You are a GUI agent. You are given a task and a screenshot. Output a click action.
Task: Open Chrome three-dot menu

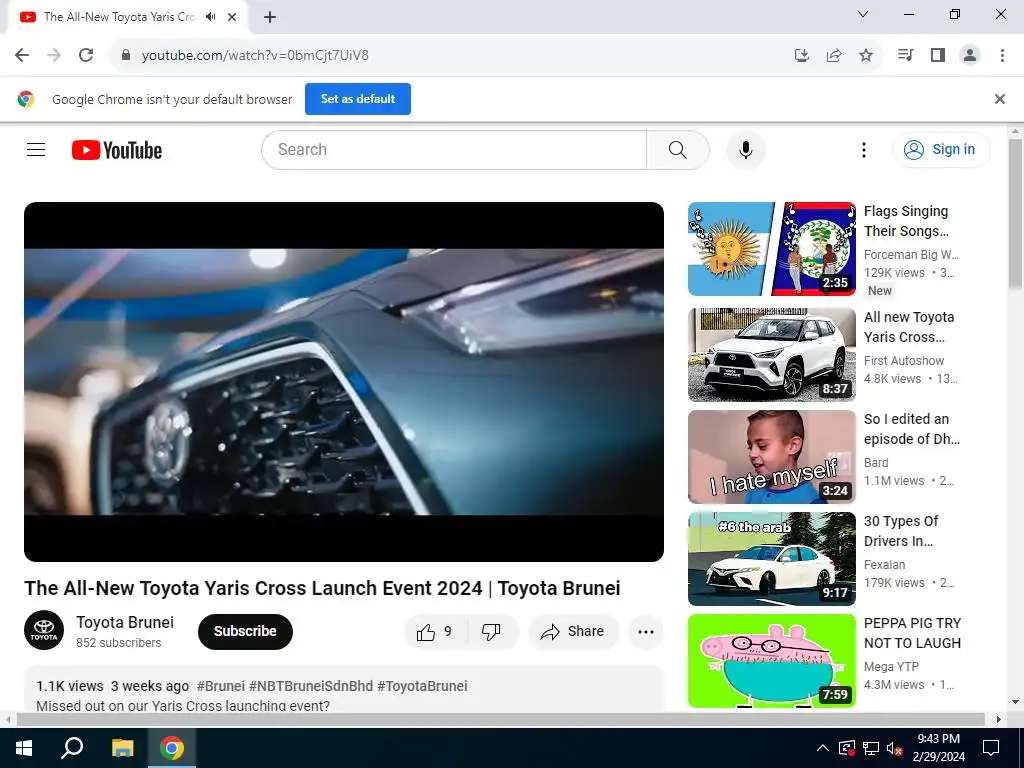coord(1002,55)
